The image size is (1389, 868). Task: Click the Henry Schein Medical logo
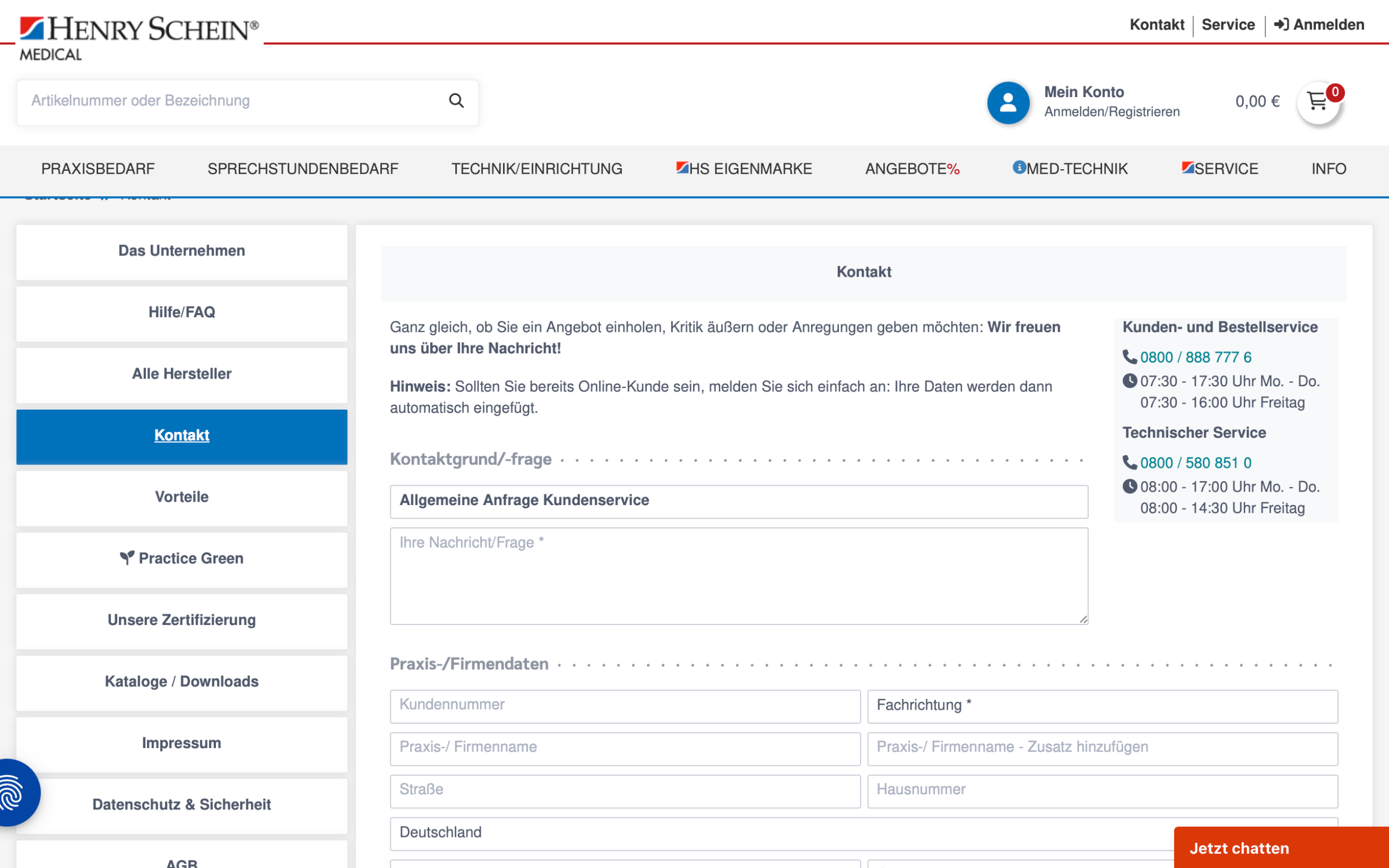pos(139,38)
